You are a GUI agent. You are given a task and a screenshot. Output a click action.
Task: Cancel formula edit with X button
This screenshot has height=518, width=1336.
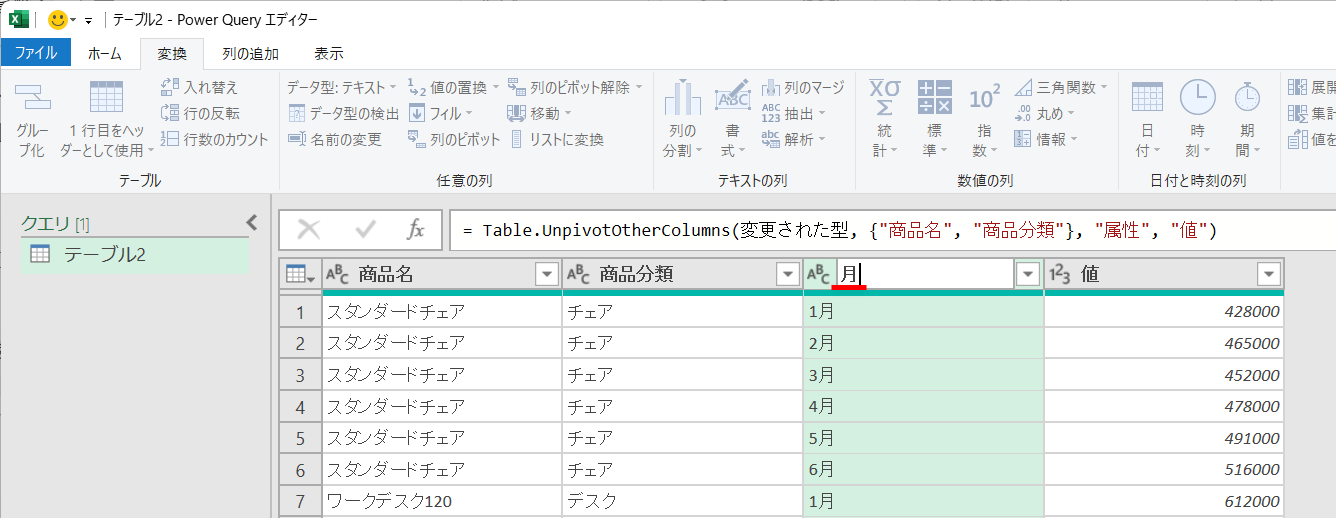tap(309, 230)
